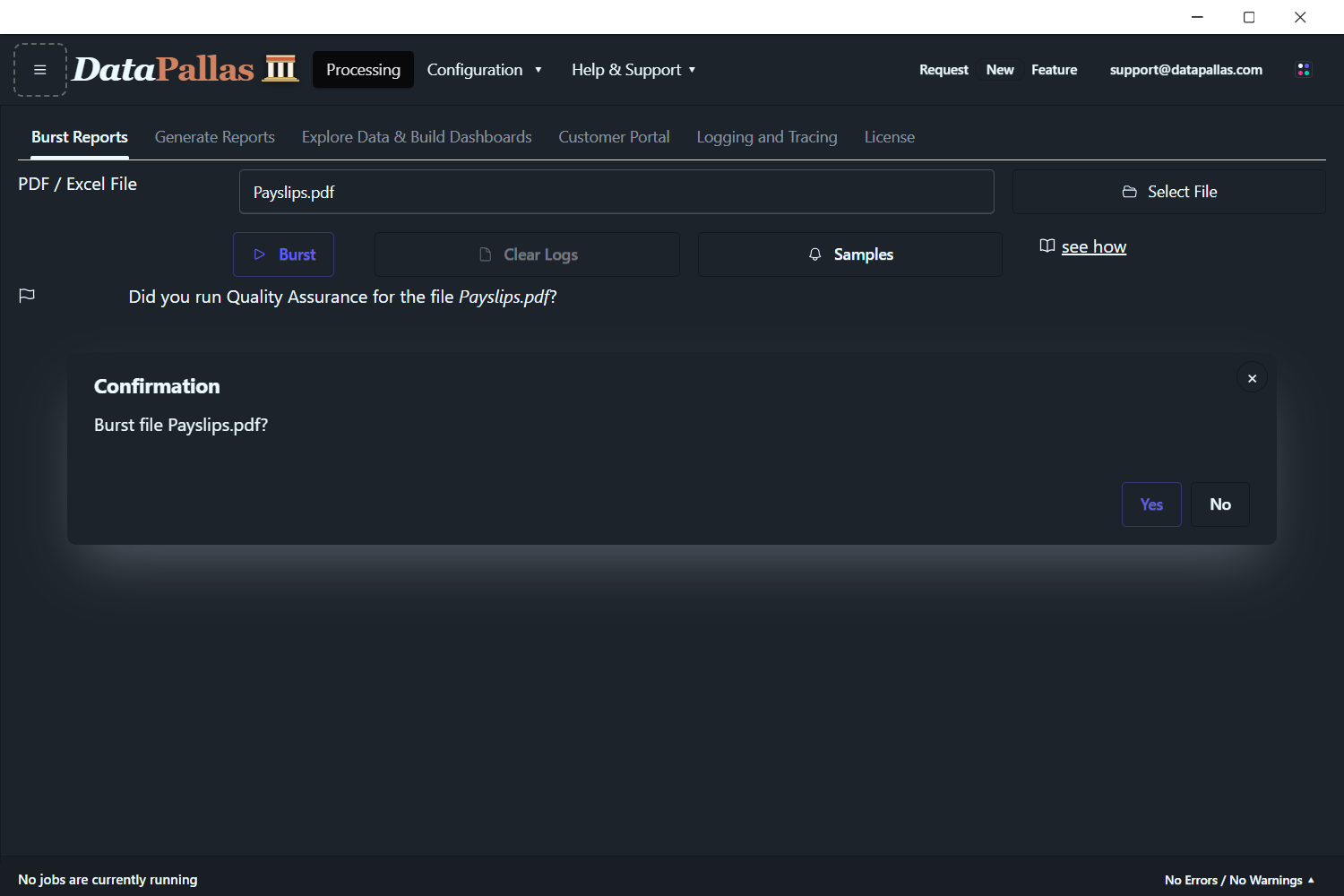Click the Quality Assurance question text
Image resolution: width=1344 pixels, height=896 pixels.
342,297
